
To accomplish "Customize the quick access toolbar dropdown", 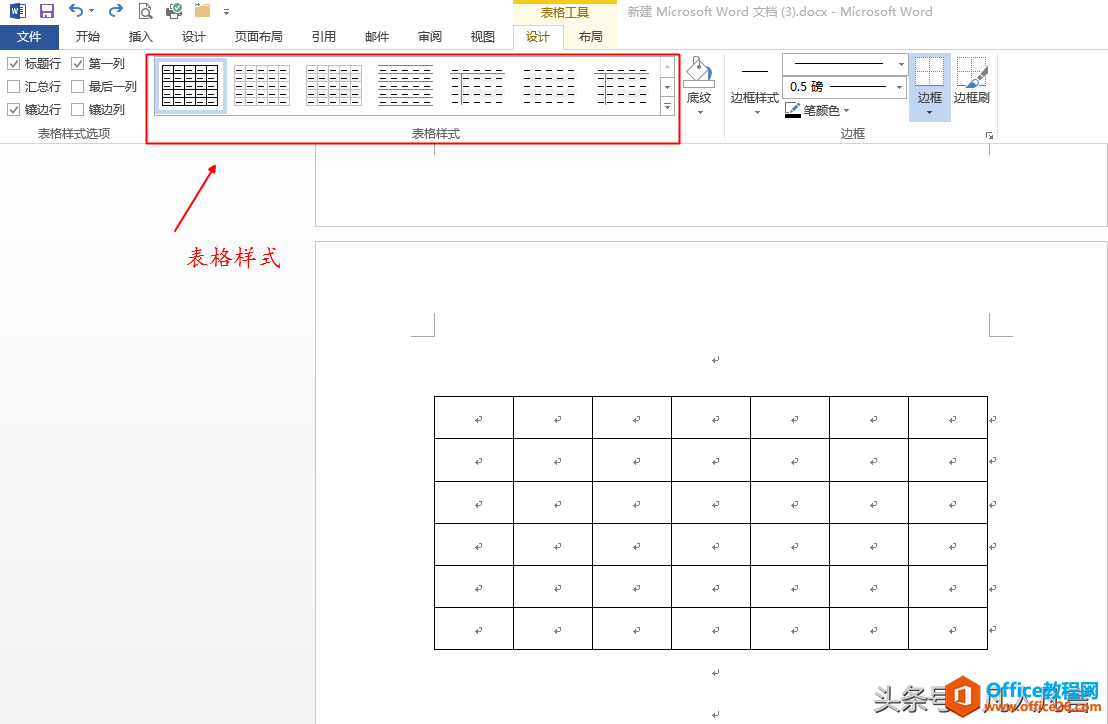I will [226, 12].
